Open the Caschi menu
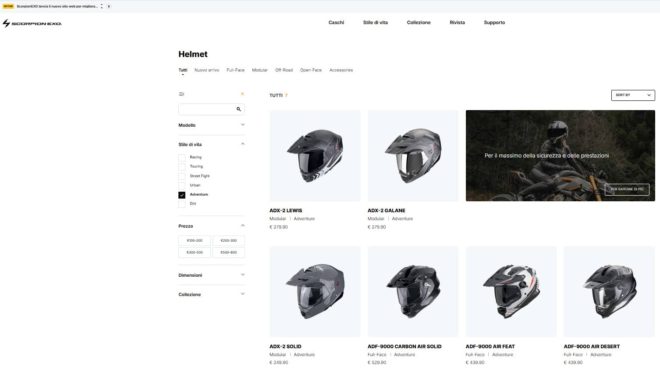 (x=336, y=22)
